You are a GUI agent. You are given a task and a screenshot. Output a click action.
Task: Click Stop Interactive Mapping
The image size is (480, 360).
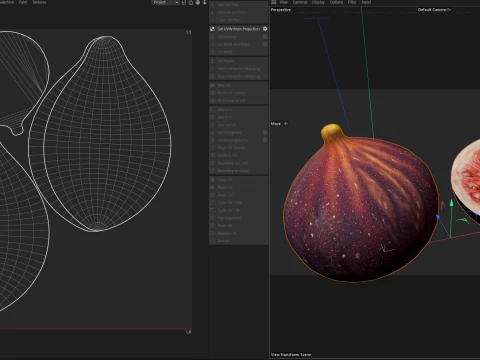239,76
